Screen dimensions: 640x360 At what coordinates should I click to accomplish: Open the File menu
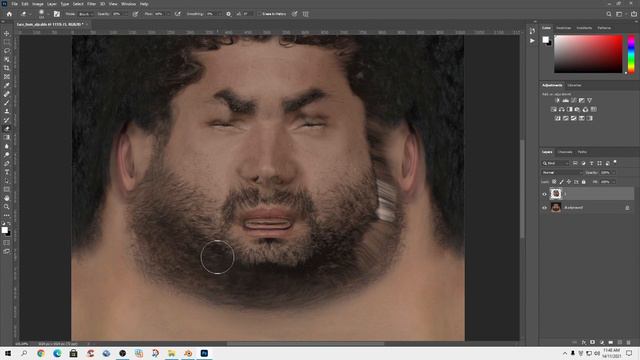(x=14, y=4)
